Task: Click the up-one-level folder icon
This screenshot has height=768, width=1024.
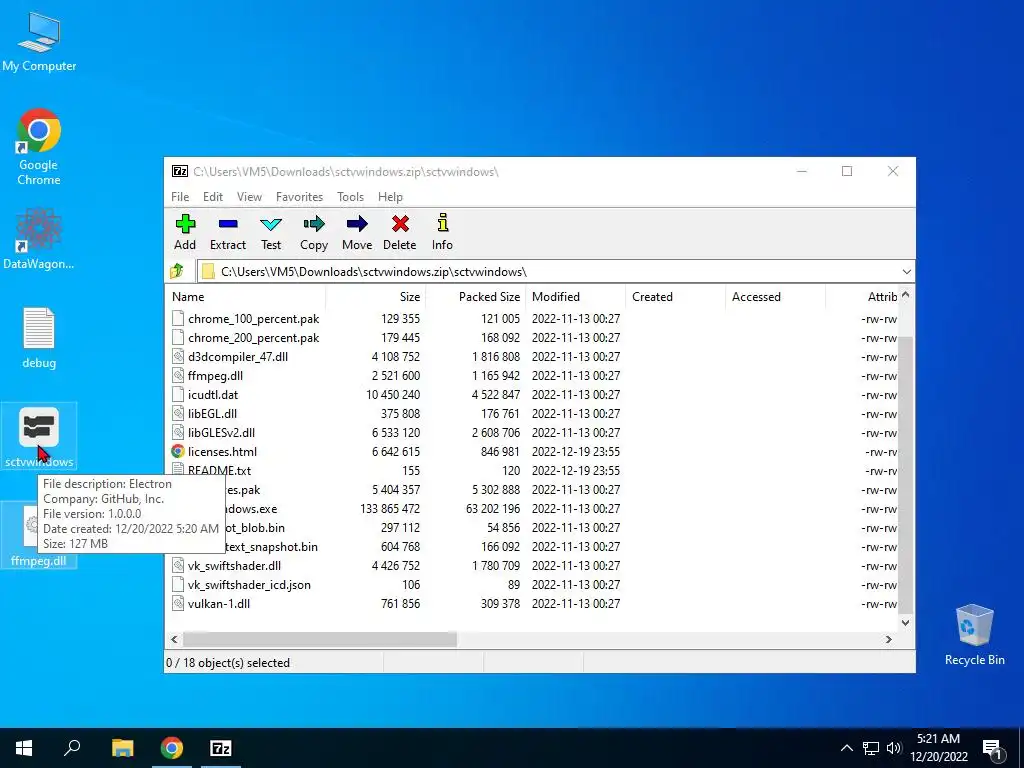Action: [x=177, y=271]
